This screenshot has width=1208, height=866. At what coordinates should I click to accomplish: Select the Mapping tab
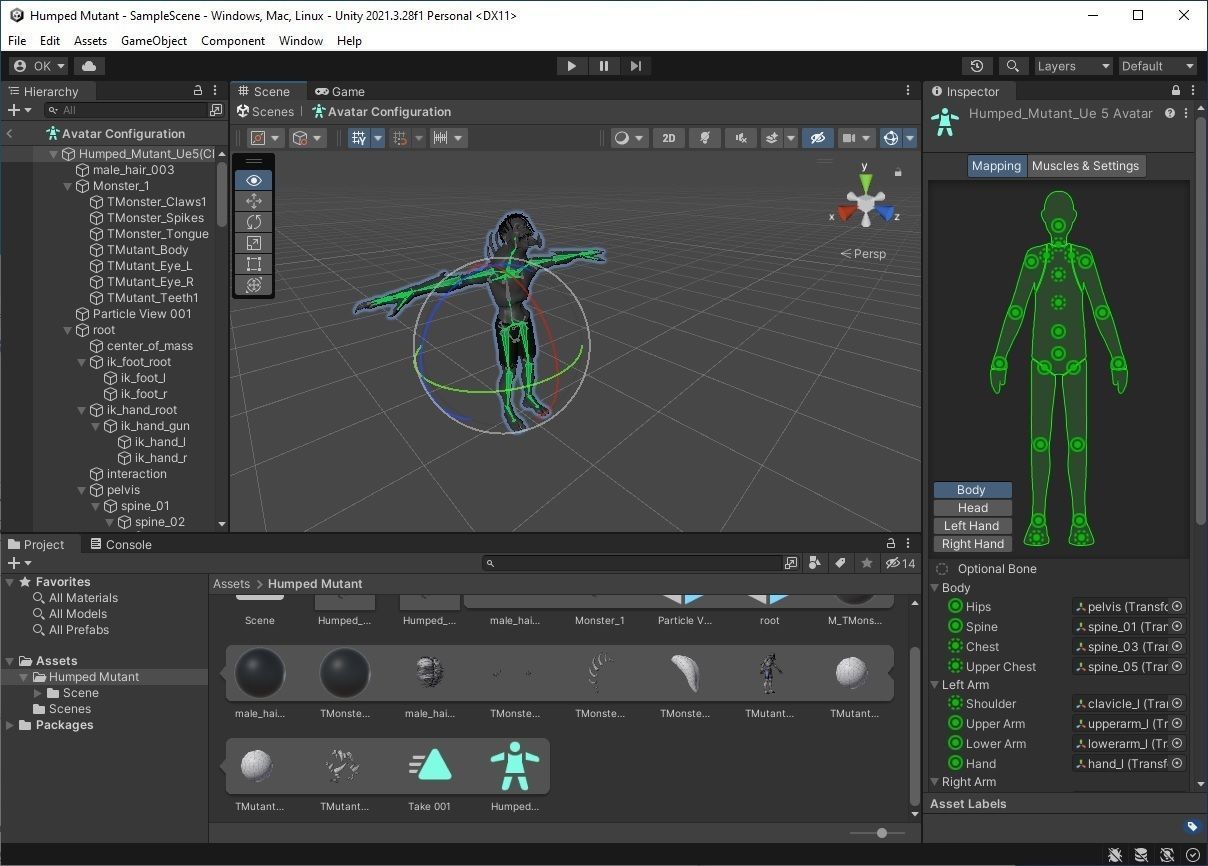(996, 166)
